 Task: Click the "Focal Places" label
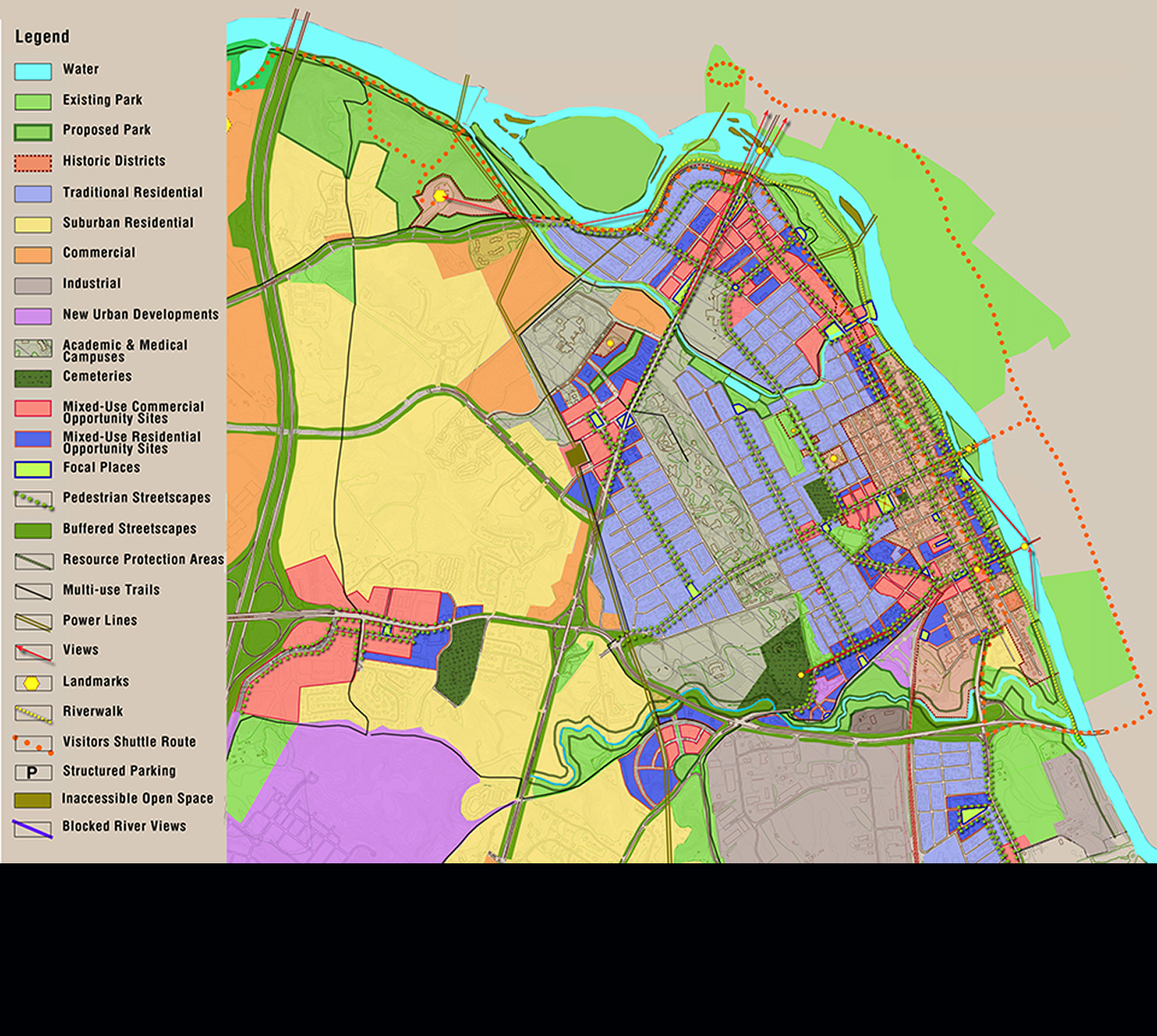(102, 468)
